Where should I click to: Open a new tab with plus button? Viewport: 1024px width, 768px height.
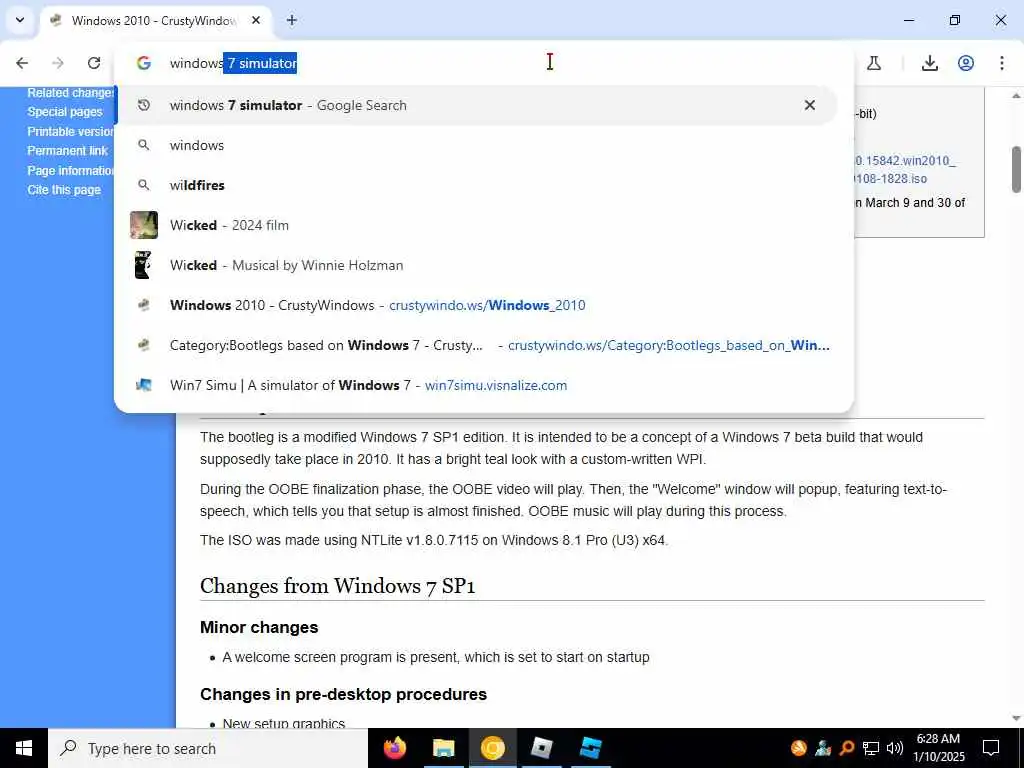[x=292, y=20]
